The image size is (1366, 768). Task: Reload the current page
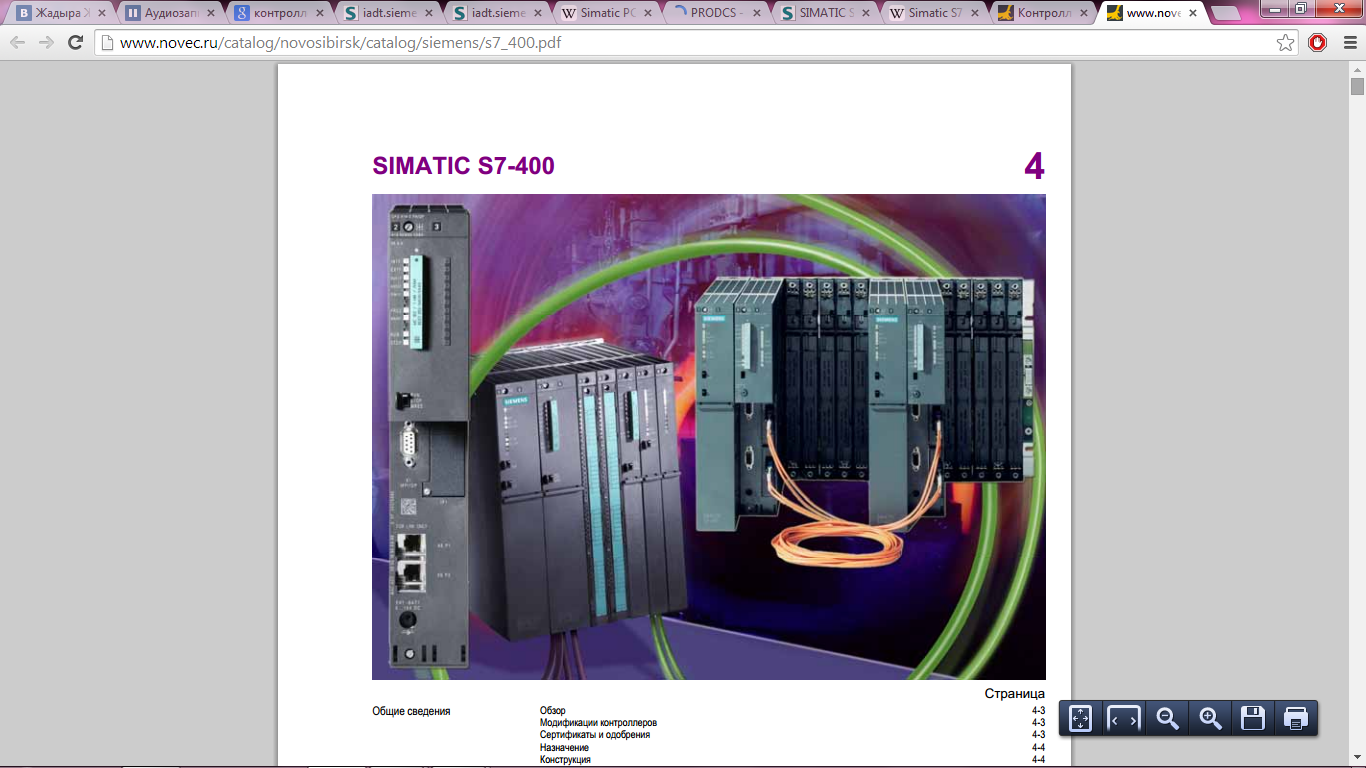click(75, 43)
